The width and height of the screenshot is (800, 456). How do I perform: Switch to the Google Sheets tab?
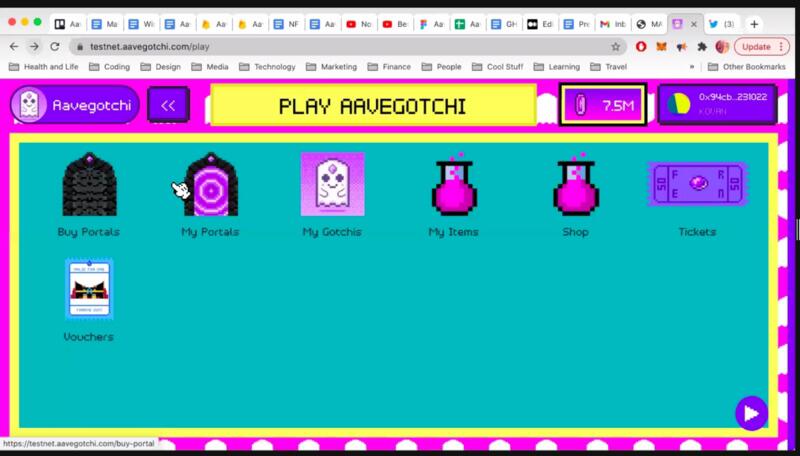coord(467,24)
